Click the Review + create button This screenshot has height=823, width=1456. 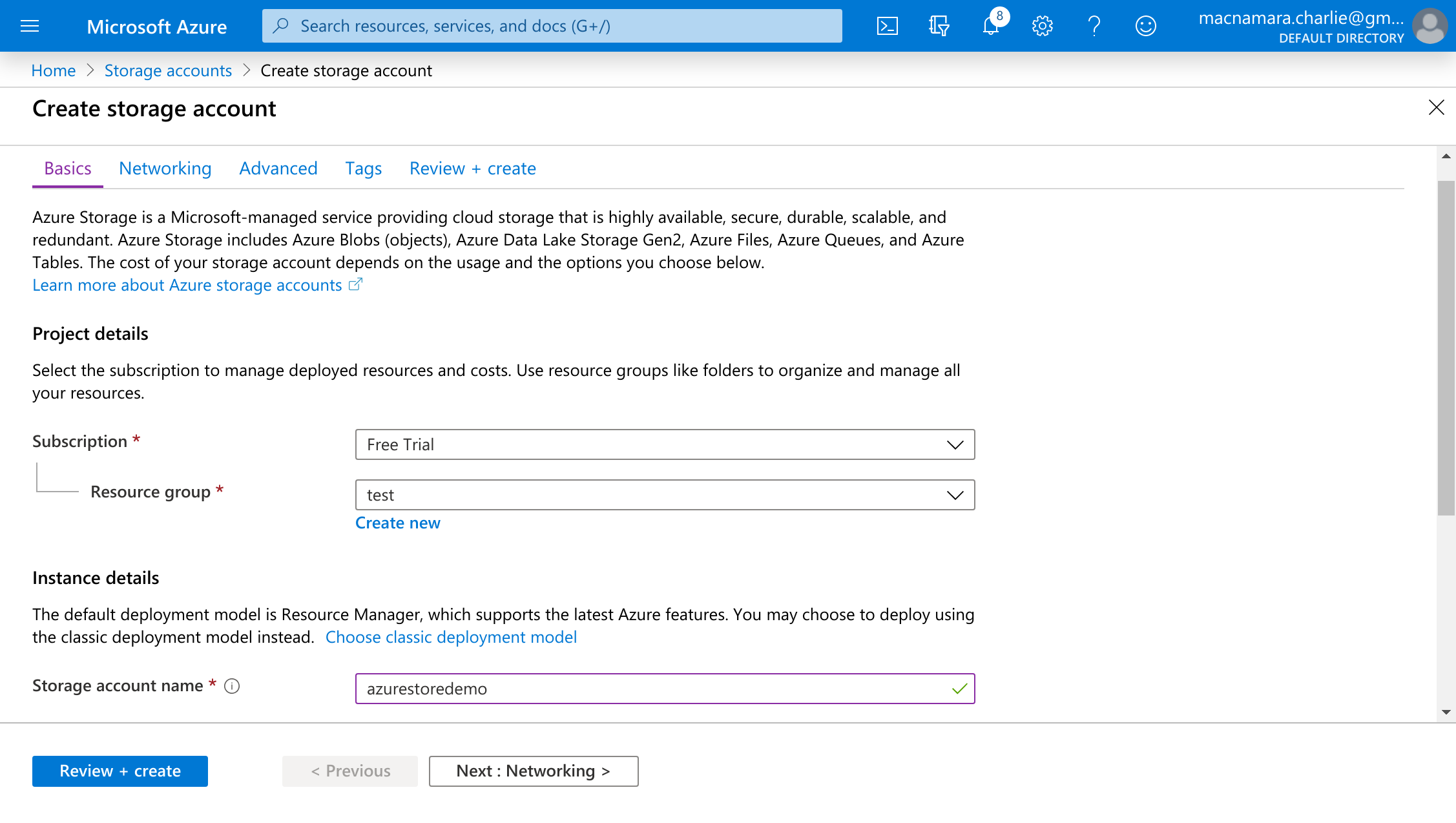(120, 771)
